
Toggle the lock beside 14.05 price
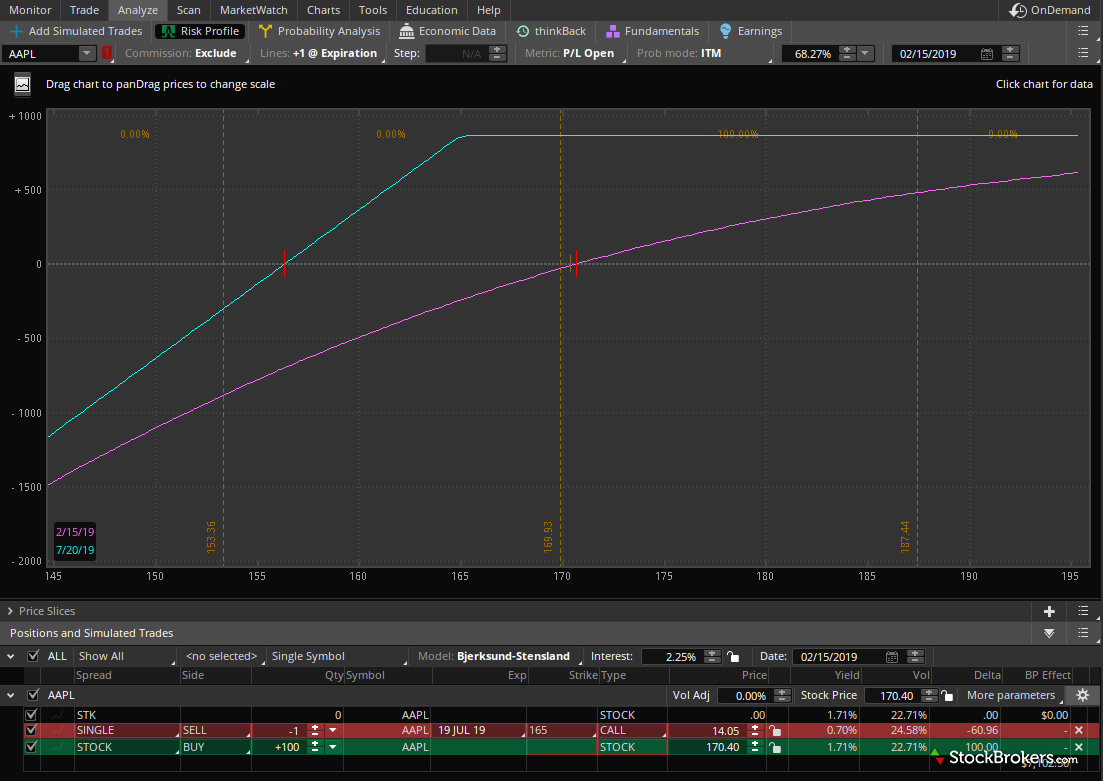click(774, 730)
